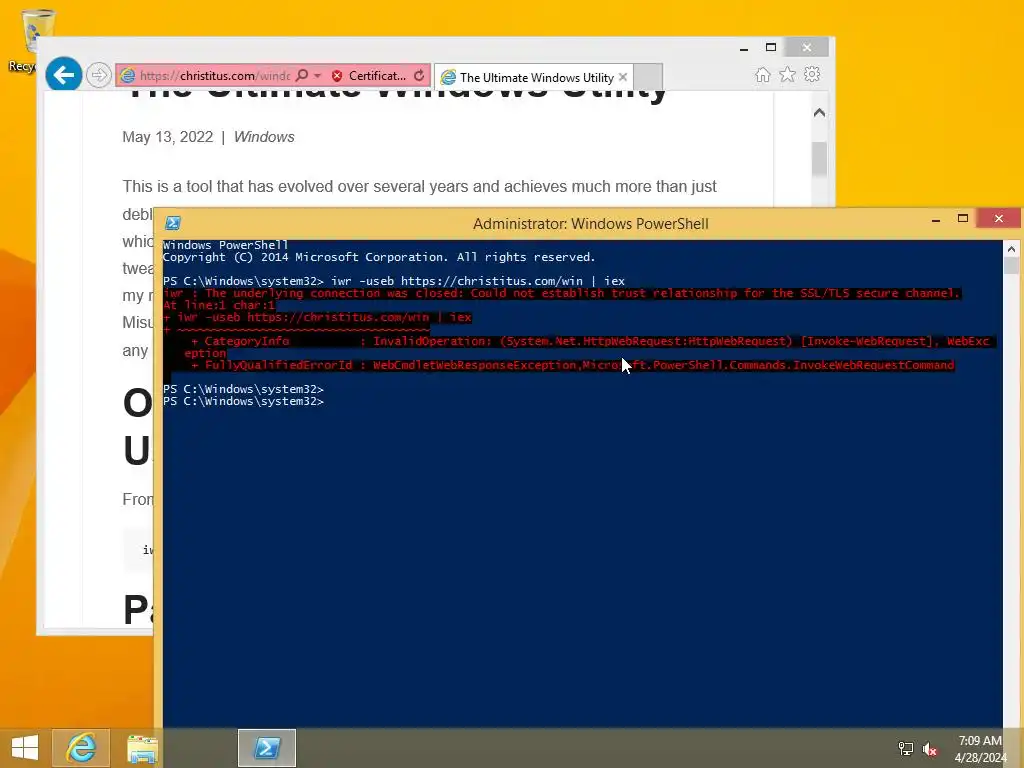The width and height of the screenshot is (1024, 768).
Task: Minimize the PowerShell window
Action: click(936, 219)
